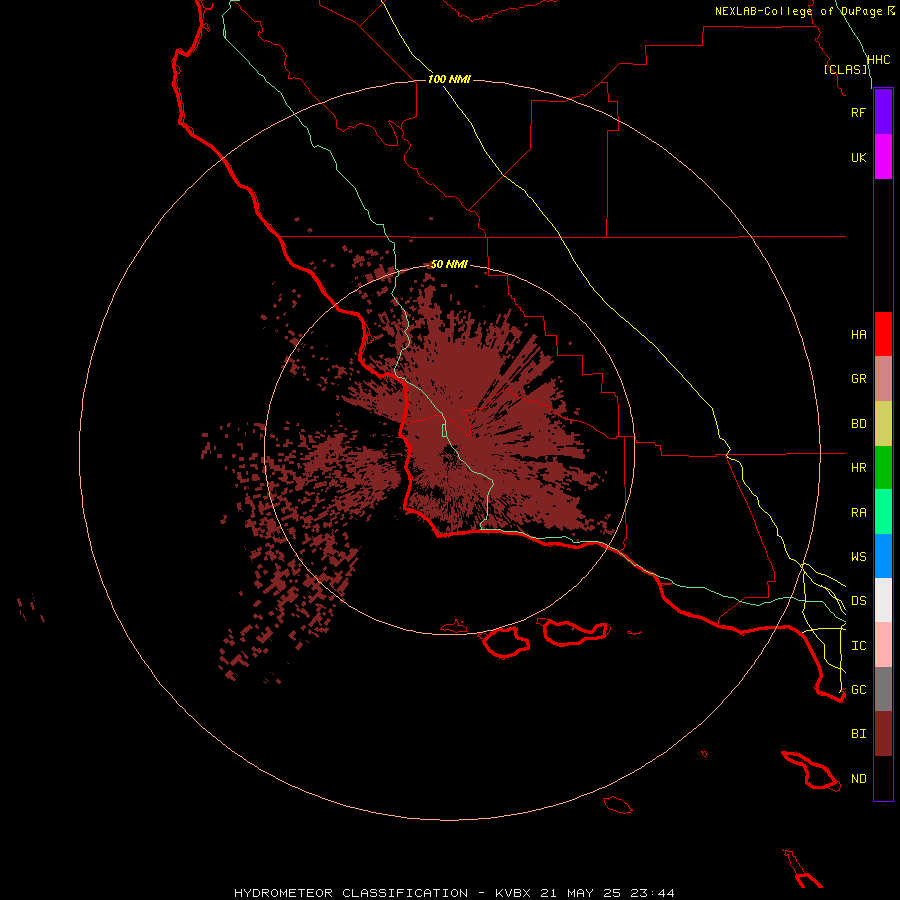Click the UK magenta legend swatch

[x=883, y=157]
